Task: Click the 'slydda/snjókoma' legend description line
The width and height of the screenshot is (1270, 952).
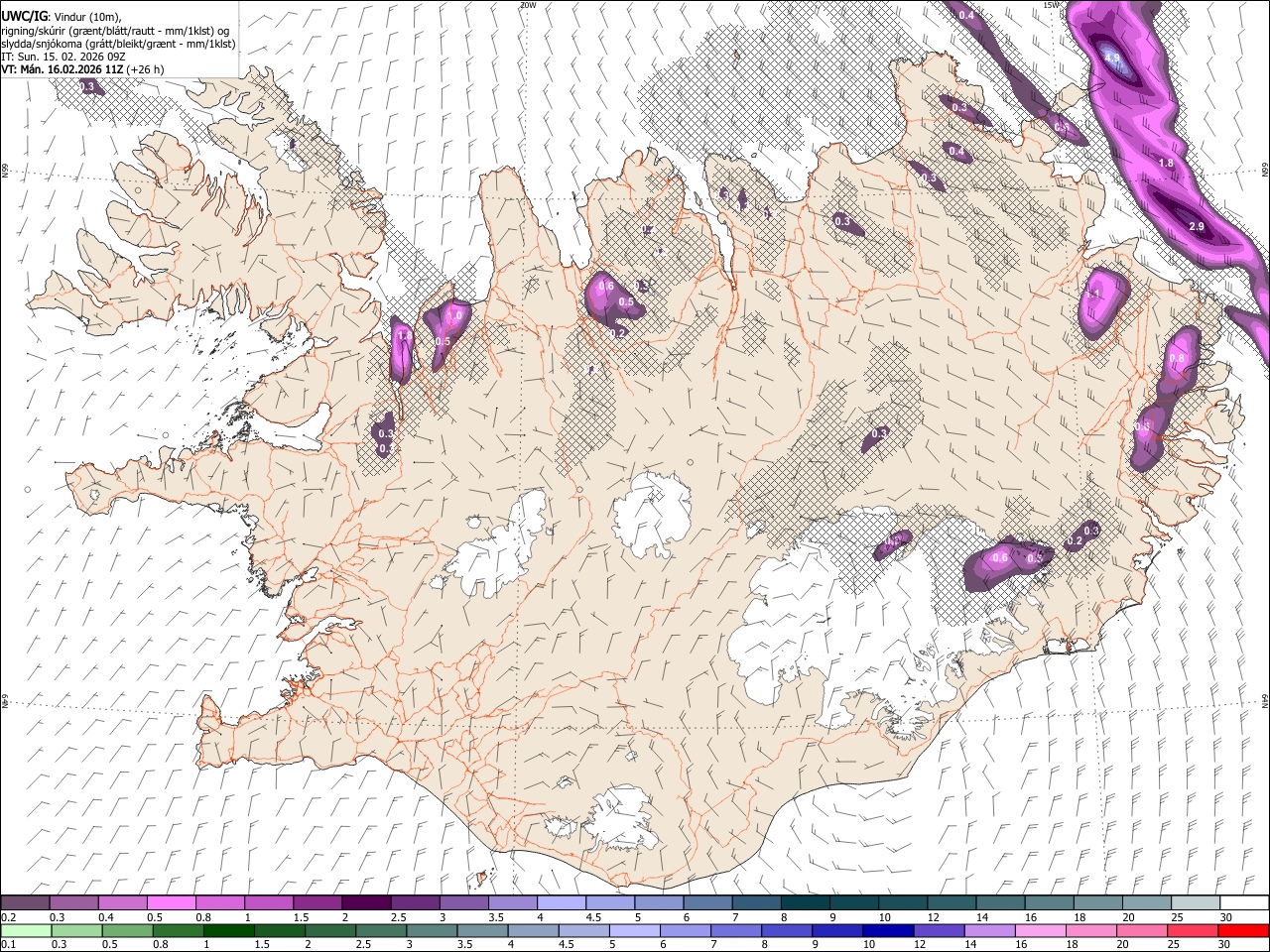Action: pos(117,45)
